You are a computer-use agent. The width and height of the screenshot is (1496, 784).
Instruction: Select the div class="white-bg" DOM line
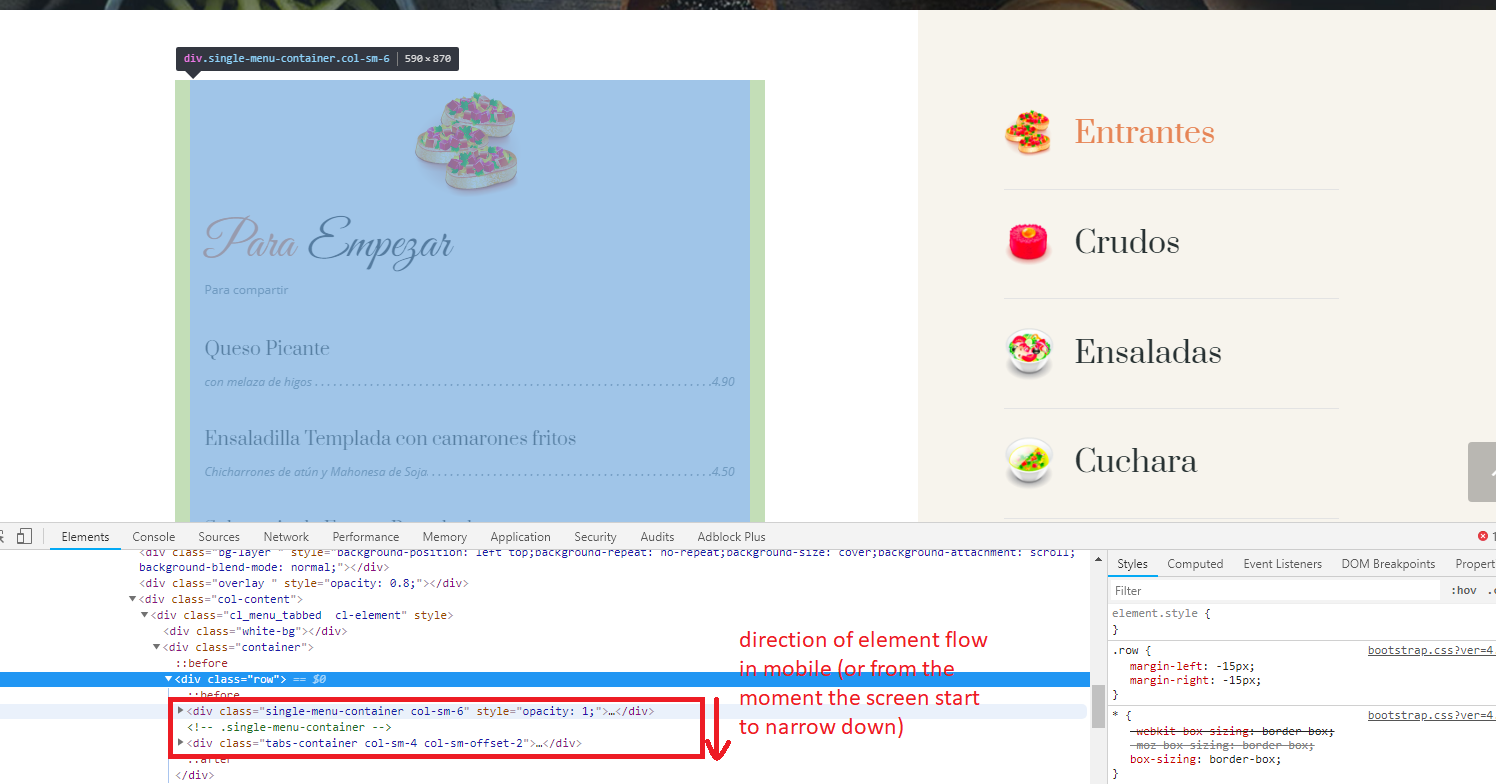pos(255,631)
